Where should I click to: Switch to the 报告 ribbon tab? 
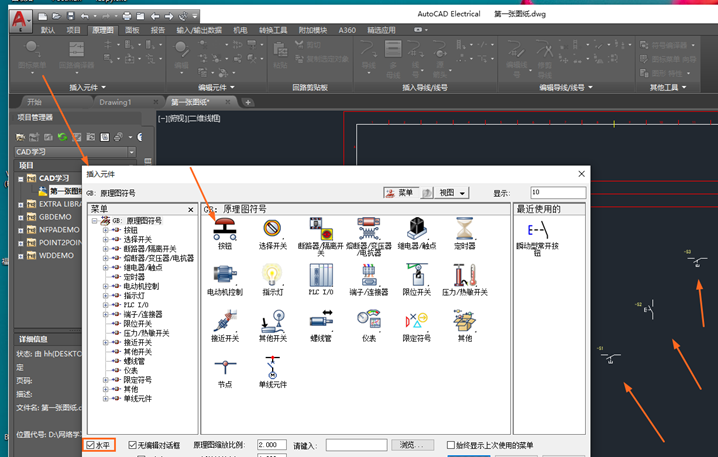click(158, 30)
